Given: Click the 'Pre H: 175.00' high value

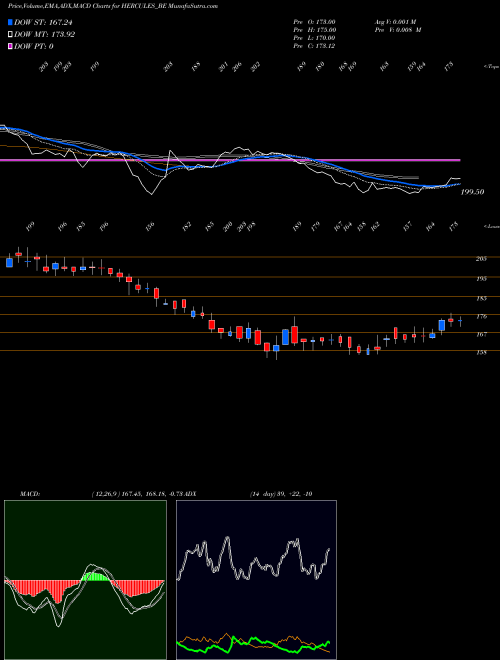Looking at the screenshot, I should [314, 30].
